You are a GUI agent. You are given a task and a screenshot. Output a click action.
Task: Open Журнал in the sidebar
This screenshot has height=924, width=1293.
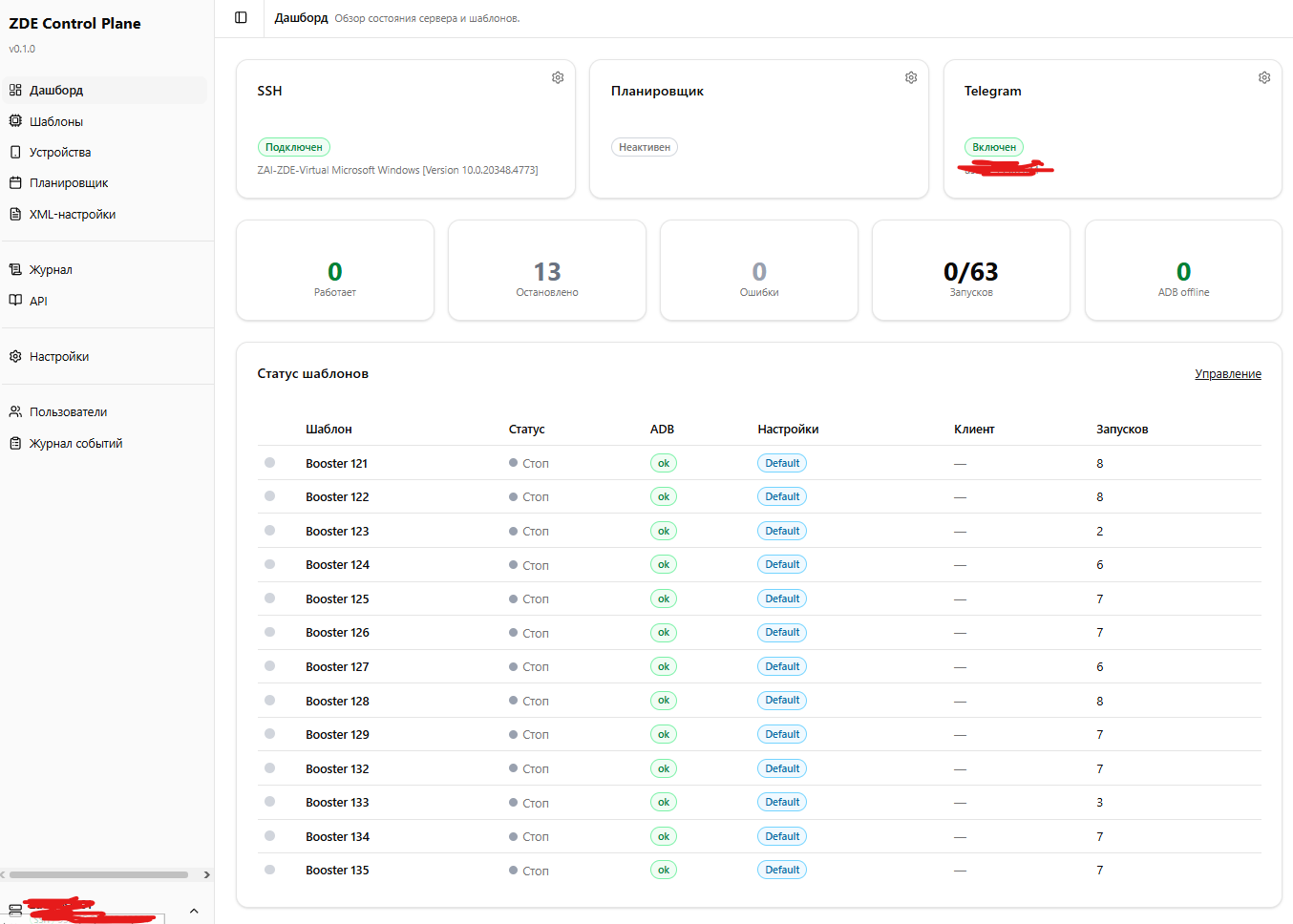pos(51,270)
